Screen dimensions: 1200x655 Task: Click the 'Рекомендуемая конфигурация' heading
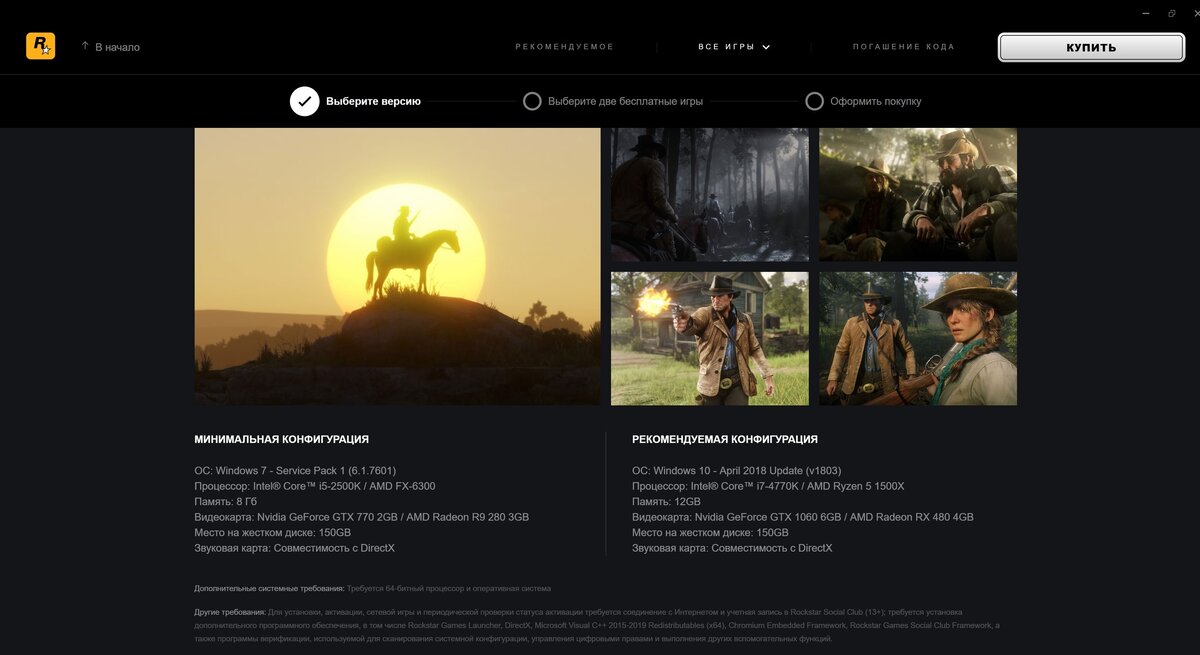tap(725, 439)
